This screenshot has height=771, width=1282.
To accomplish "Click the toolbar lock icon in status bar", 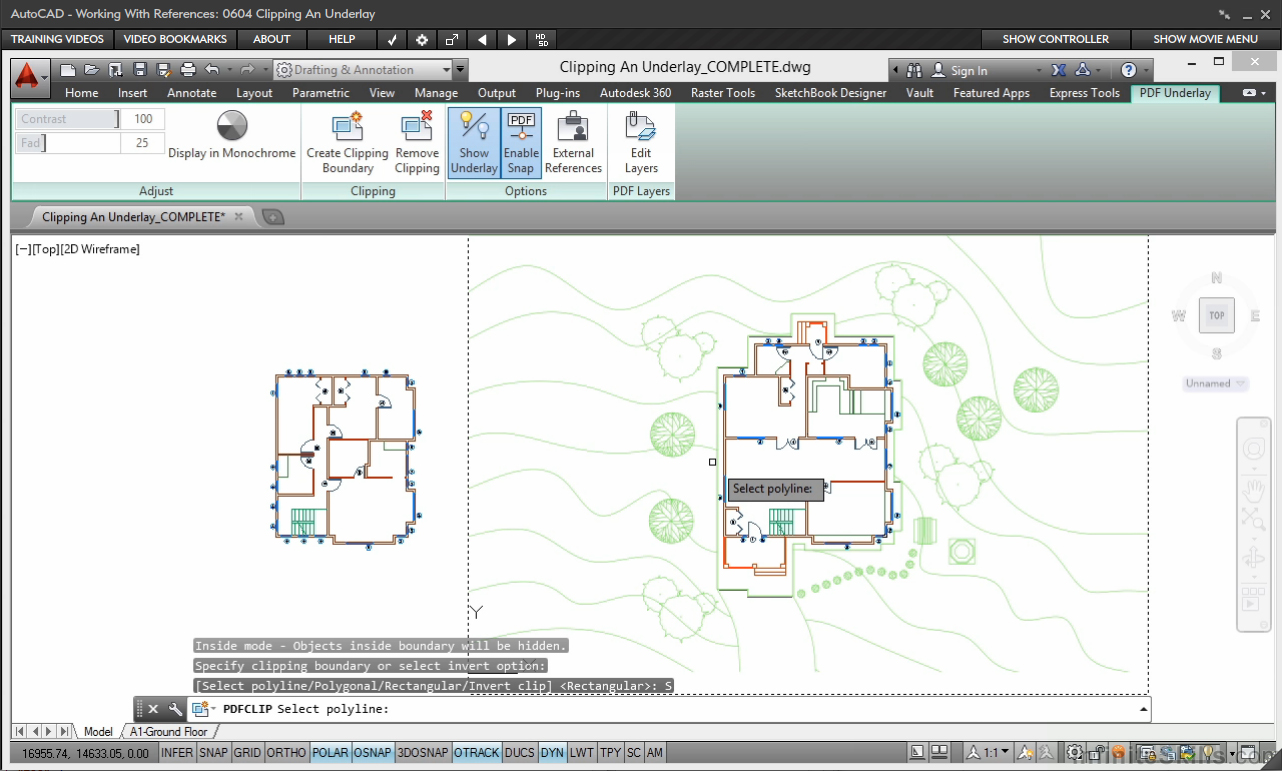I will point(1098,753).
